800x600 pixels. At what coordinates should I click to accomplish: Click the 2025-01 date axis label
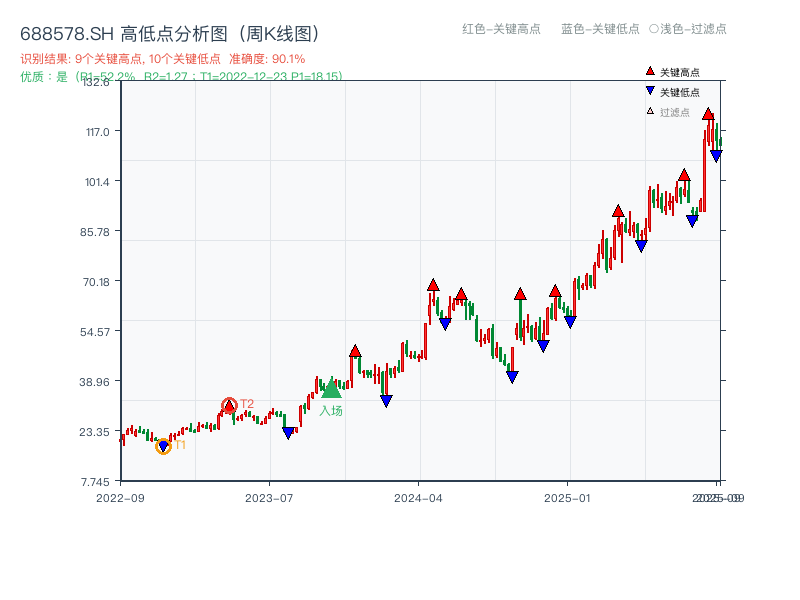click(x=567, y=498)
